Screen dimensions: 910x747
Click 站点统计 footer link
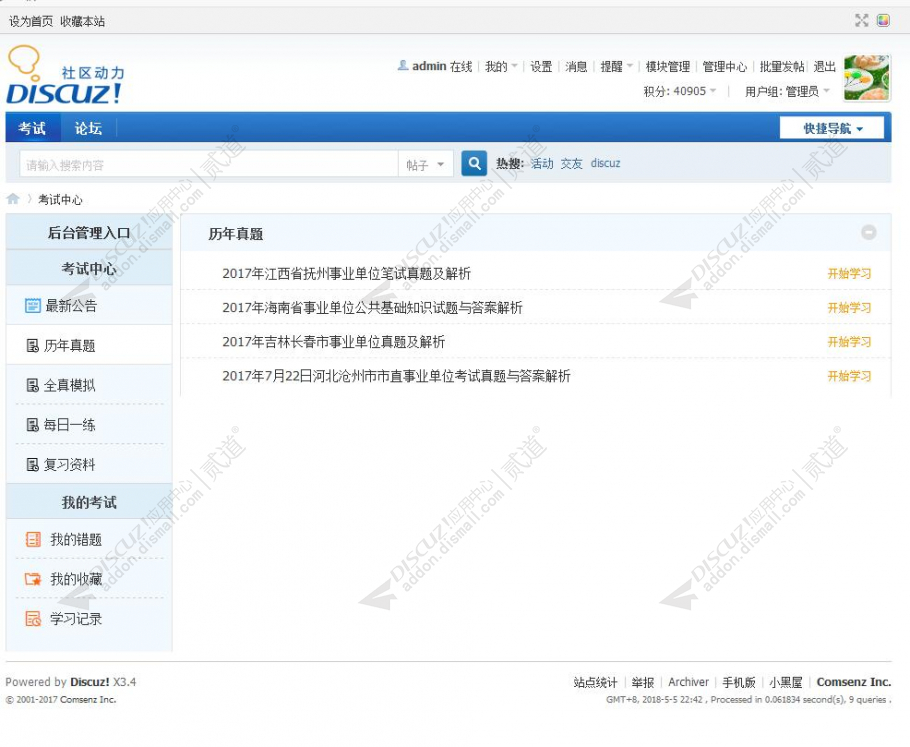point(595,682)
